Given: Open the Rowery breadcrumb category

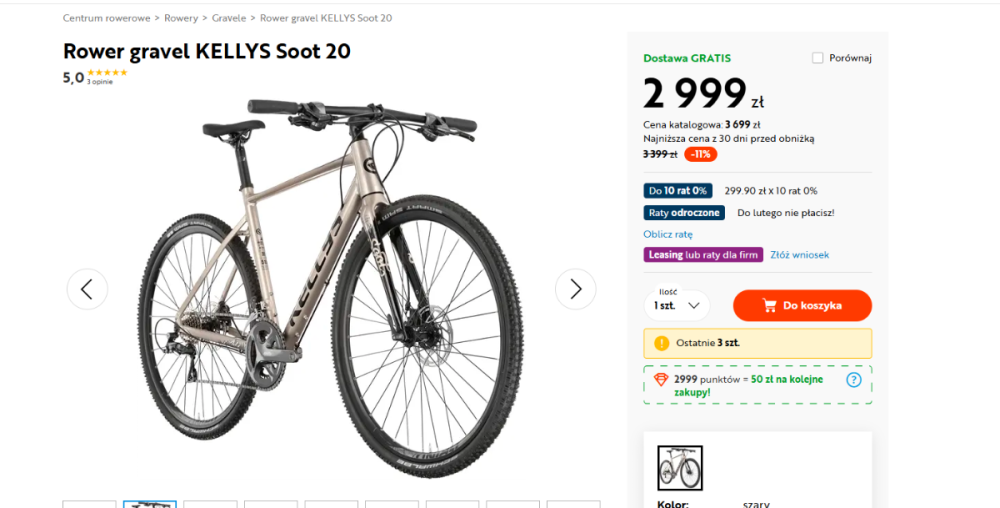Looking at the screenshot, I should coord(181,18).
